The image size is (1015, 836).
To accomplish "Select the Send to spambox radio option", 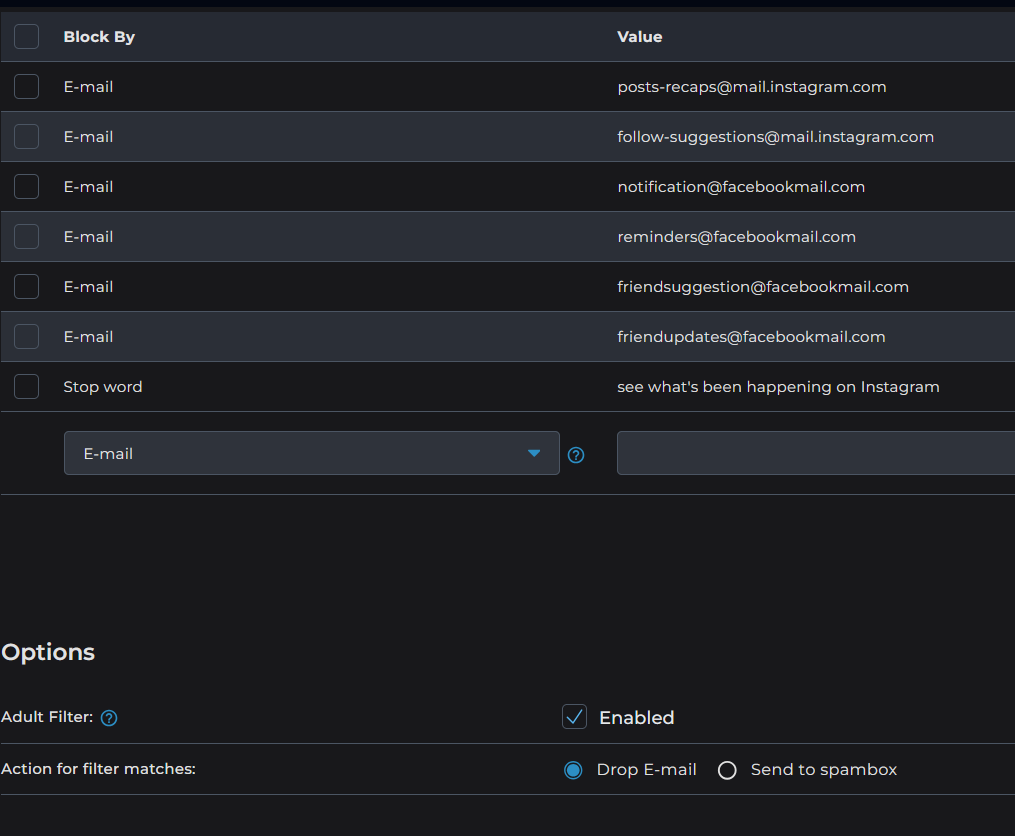I will coord(727,770).
